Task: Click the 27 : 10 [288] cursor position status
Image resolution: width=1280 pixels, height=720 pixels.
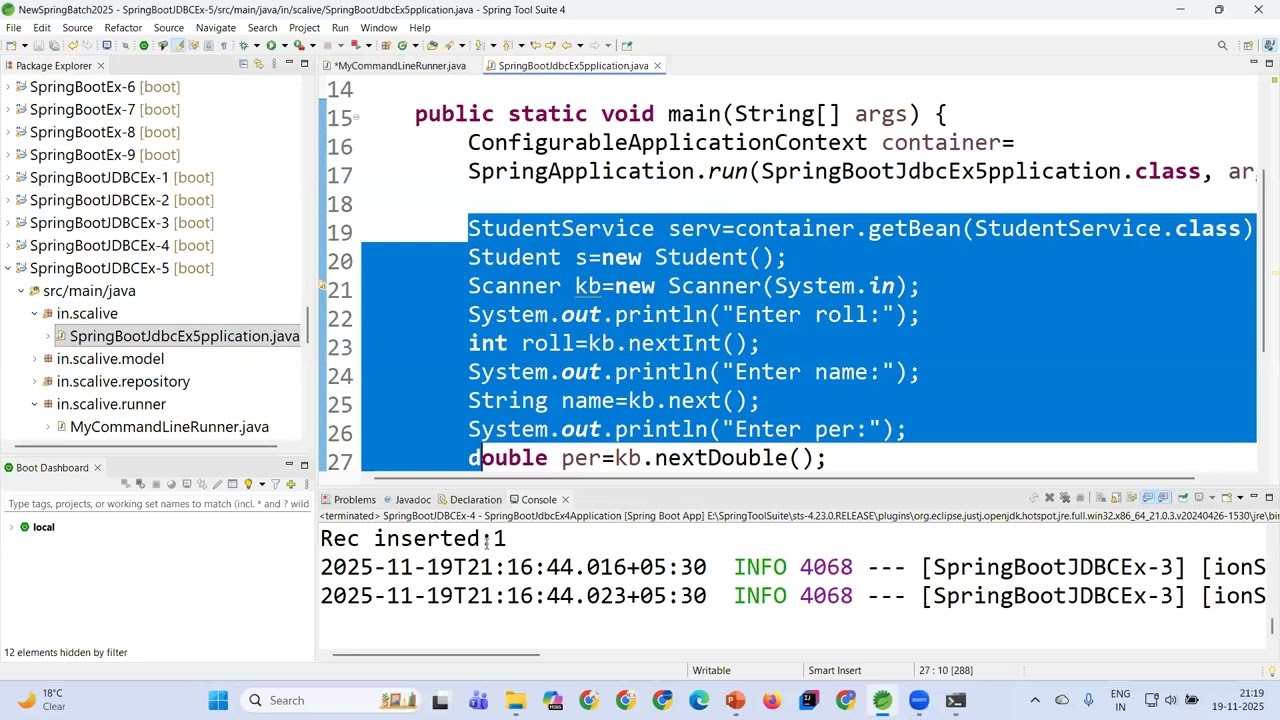Action: point(945,670)
